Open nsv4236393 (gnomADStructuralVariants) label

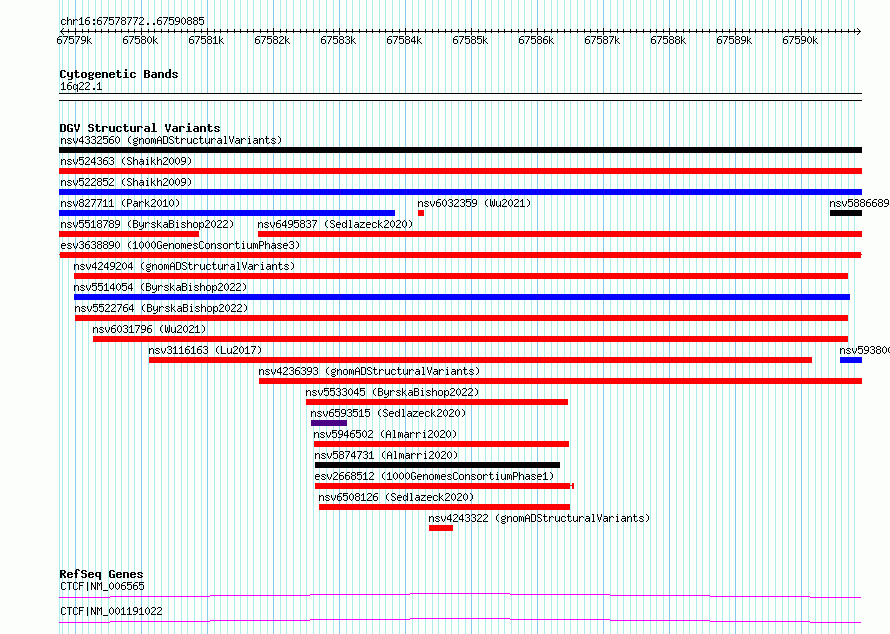click(x=369, y=371)
